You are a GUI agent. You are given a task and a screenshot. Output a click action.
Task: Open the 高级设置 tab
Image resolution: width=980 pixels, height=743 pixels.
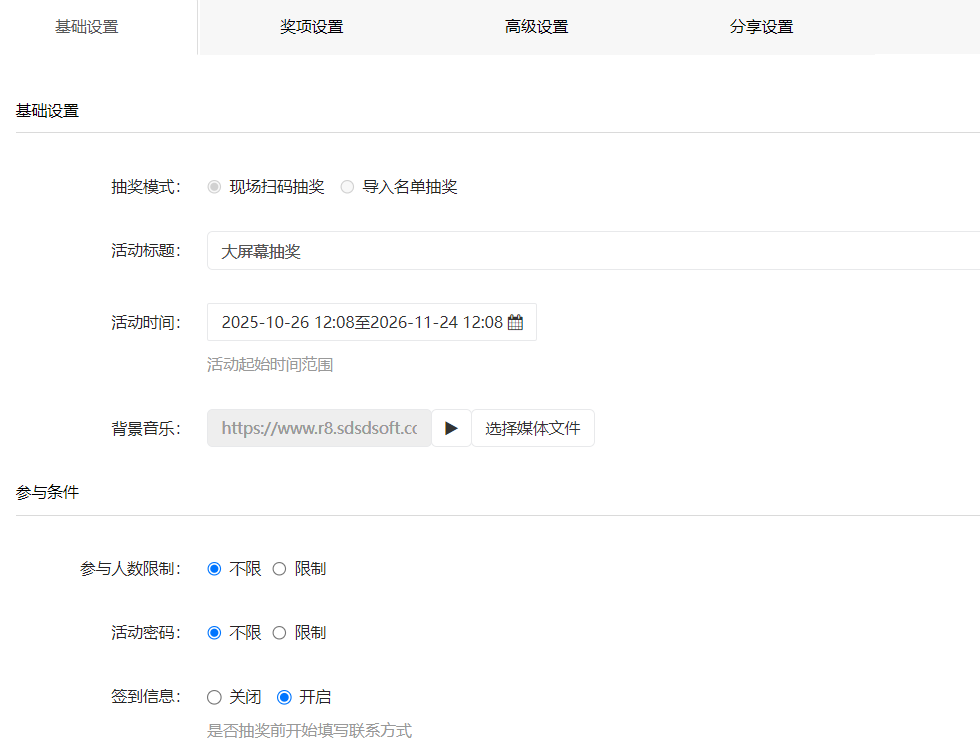pyautogui.click(x=536, y=27)
